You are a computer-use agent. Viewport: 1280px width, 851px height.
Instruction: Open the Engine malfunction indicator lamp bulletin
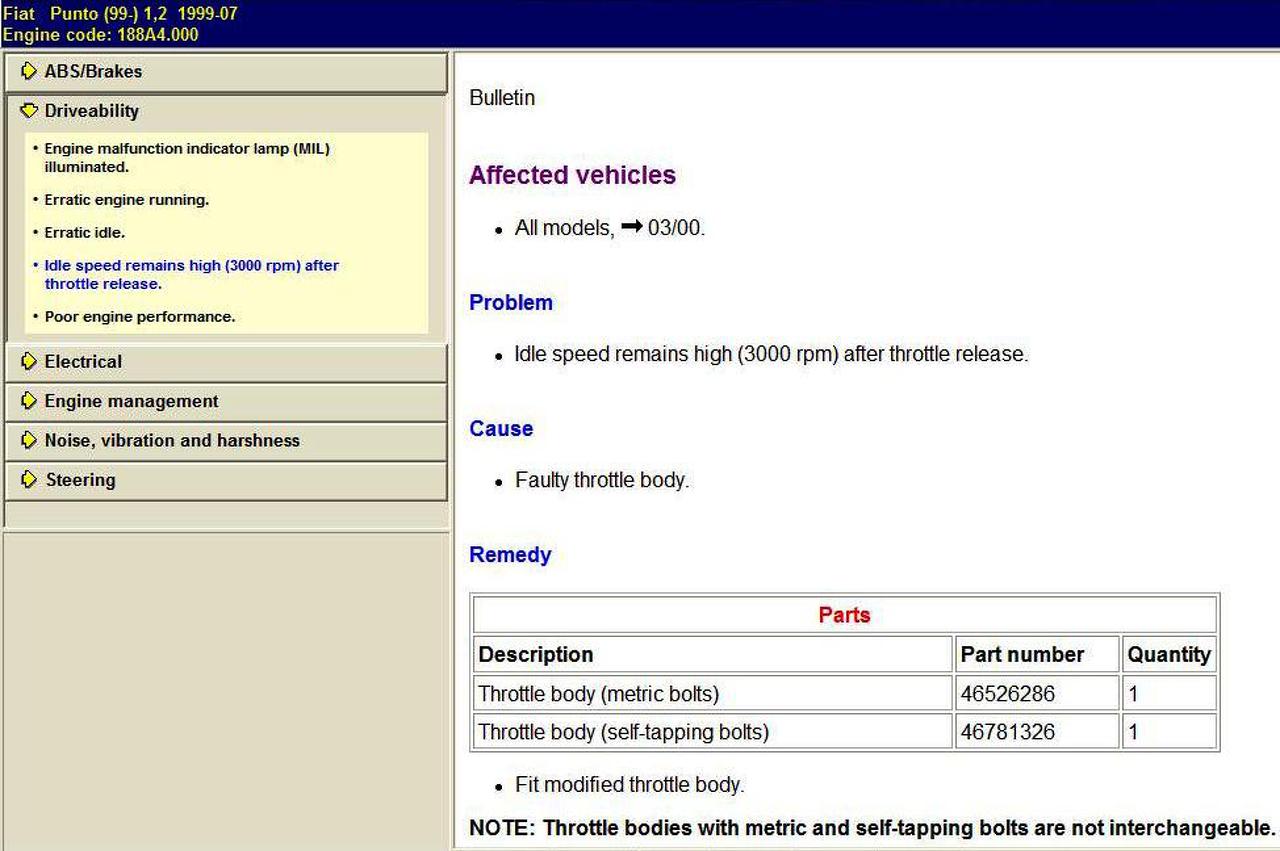point(187,158)
